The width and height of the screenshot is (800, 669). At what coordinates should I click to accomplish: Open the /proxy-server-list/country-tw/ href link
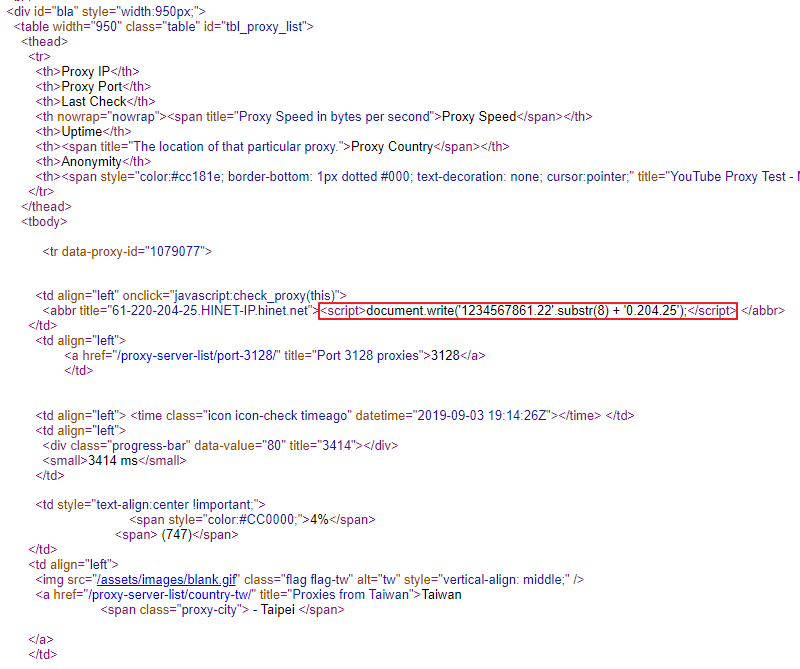click(170, 594)
